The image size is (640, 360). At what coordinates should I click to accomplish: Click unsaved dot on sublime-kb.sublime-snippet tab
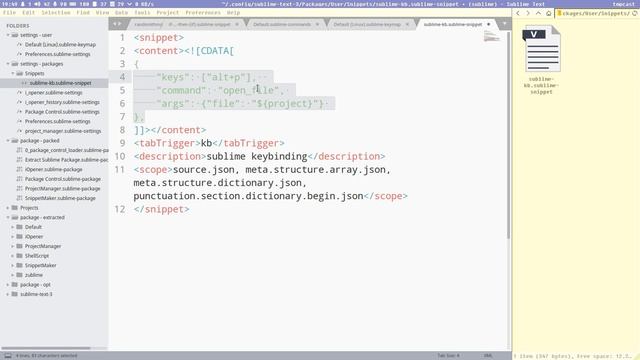coord(489,24)
